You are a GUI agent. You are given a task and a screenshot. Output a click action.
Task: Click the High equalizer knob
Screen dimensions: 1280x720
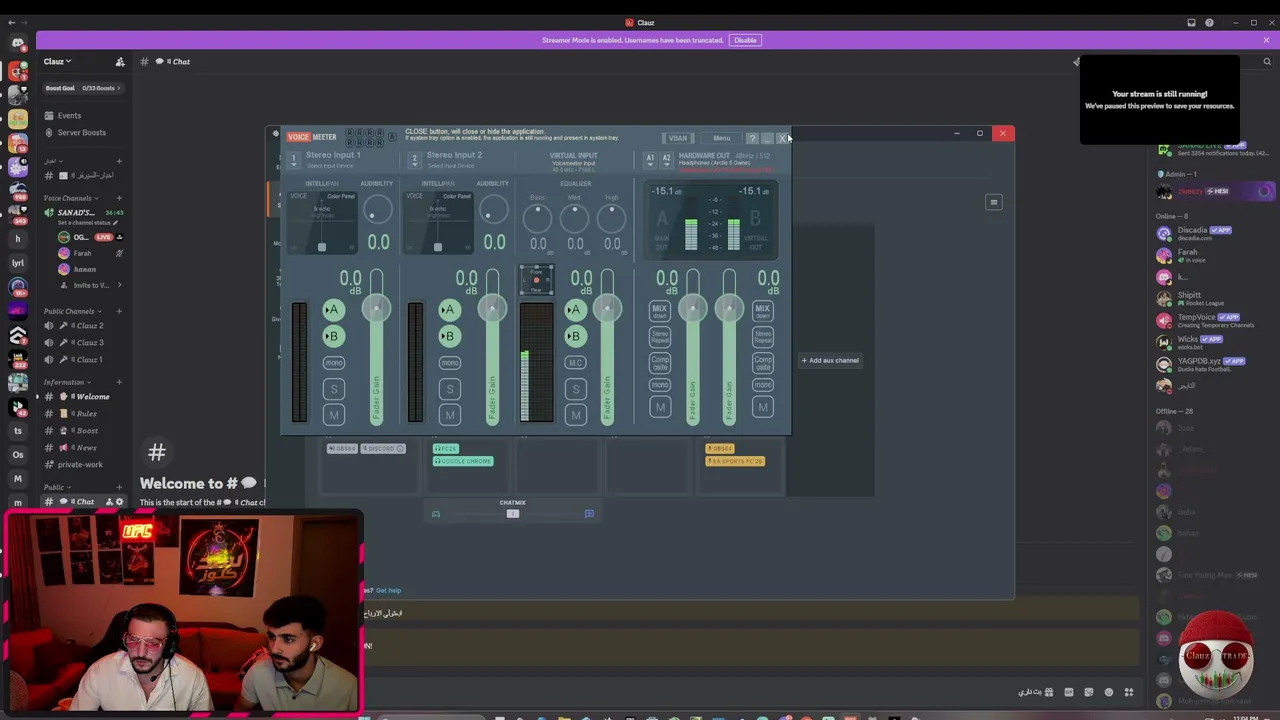[612, 217]
